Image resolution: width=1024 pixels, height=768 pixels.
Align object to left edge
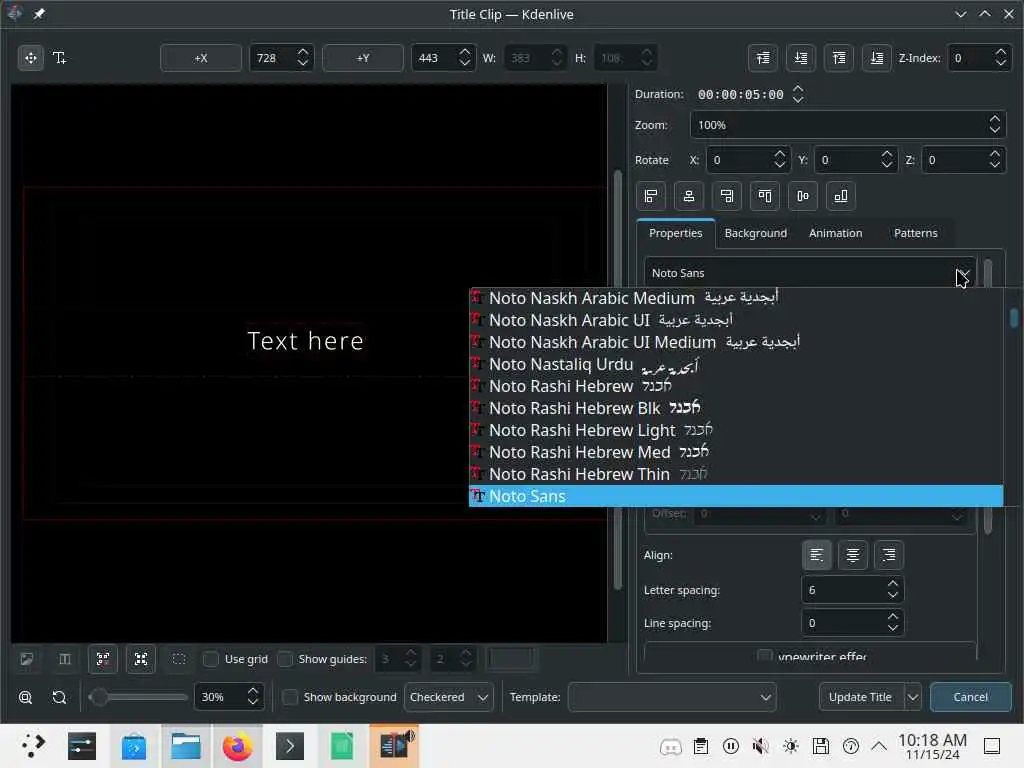click(651, 196)
